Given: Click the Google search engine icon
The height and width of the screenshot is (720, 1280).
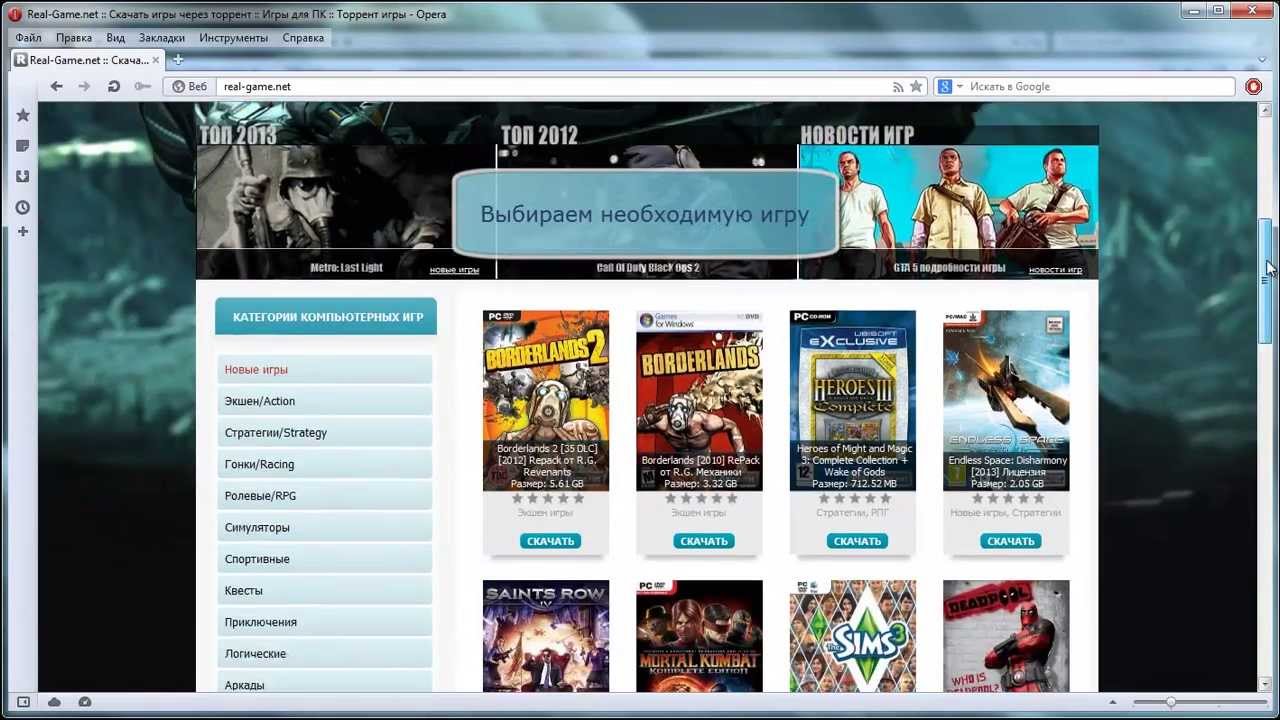Looking at the screenshot, I should 944,87.
